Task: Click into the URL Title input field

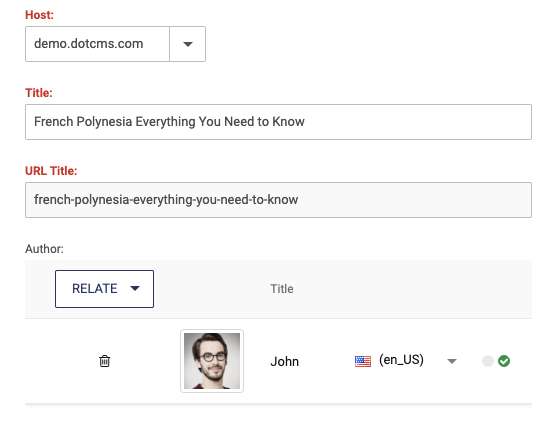Action: [x=278, y=200]
